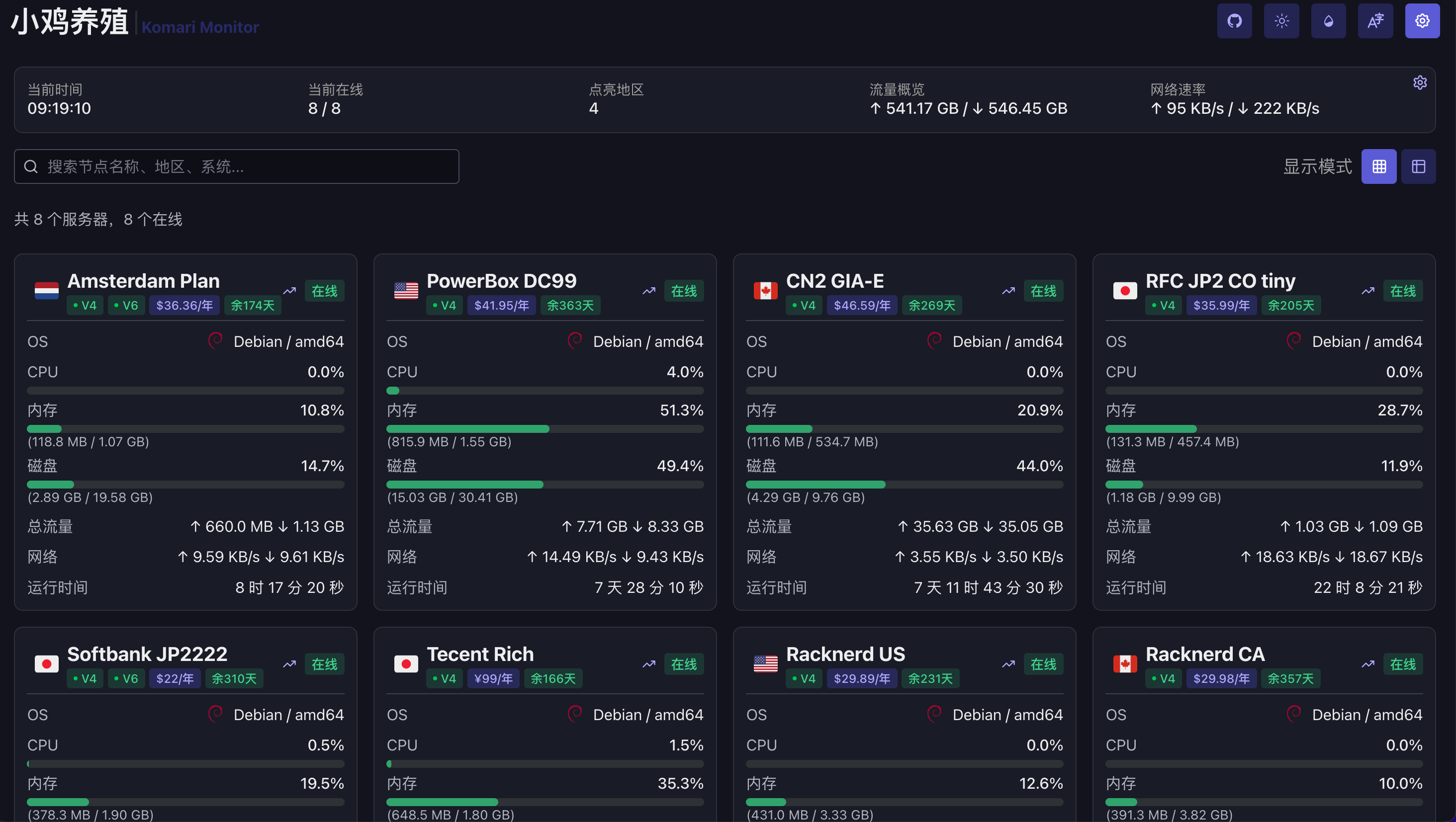Screen dimensions: 1456x822
Task: Open Racknerd CA trend chart icon
Action: [x=1368, y=664]
